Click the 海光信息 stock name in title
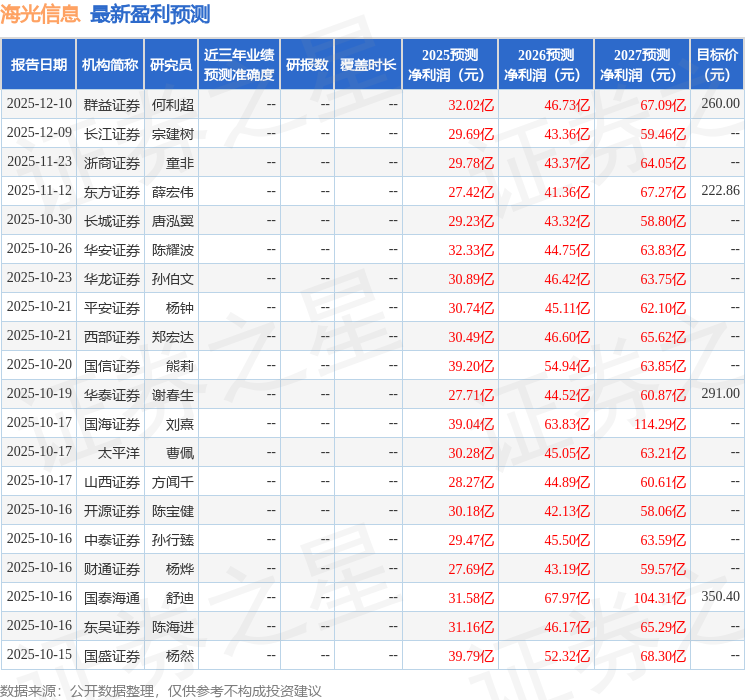The height and width of the screenshot is (700, 745). (40, 14)
